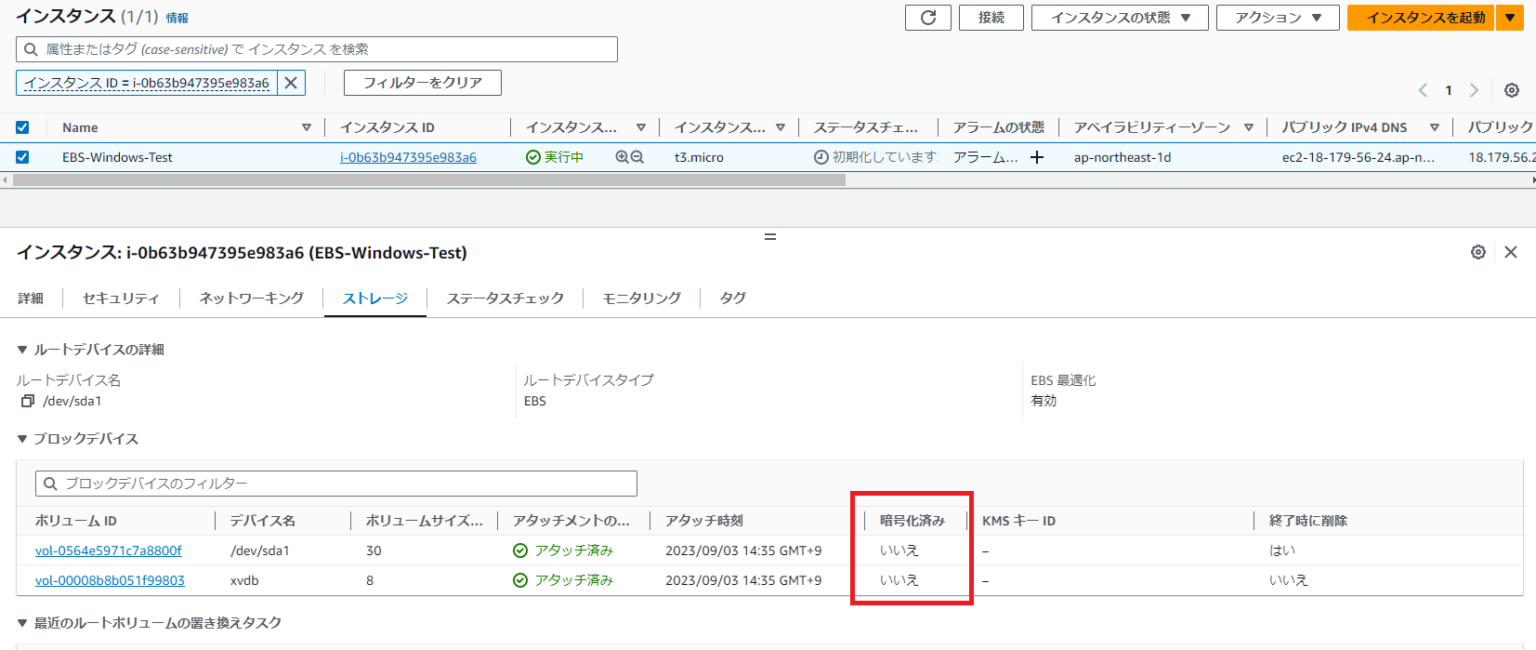This screenshot has width=1536, height=650.
Task: Add alarm using the plus icon
Action: click(1037, 157)
